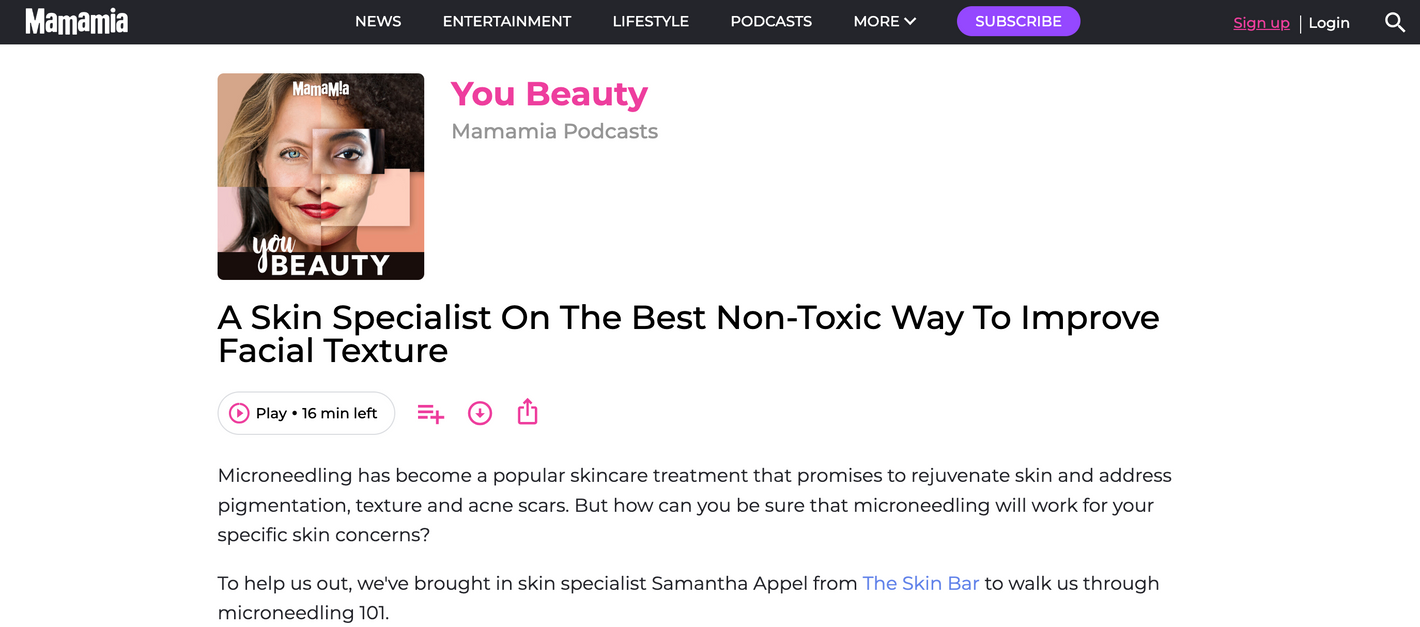Click the purple Subscribe button
This screenshot has width=1420, height=627.
(1018, 21)
